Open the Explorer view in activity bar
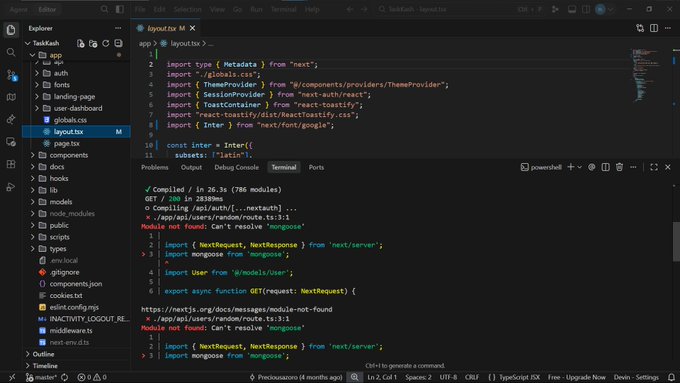The image size is (680, 383). [x=11, y=29]
